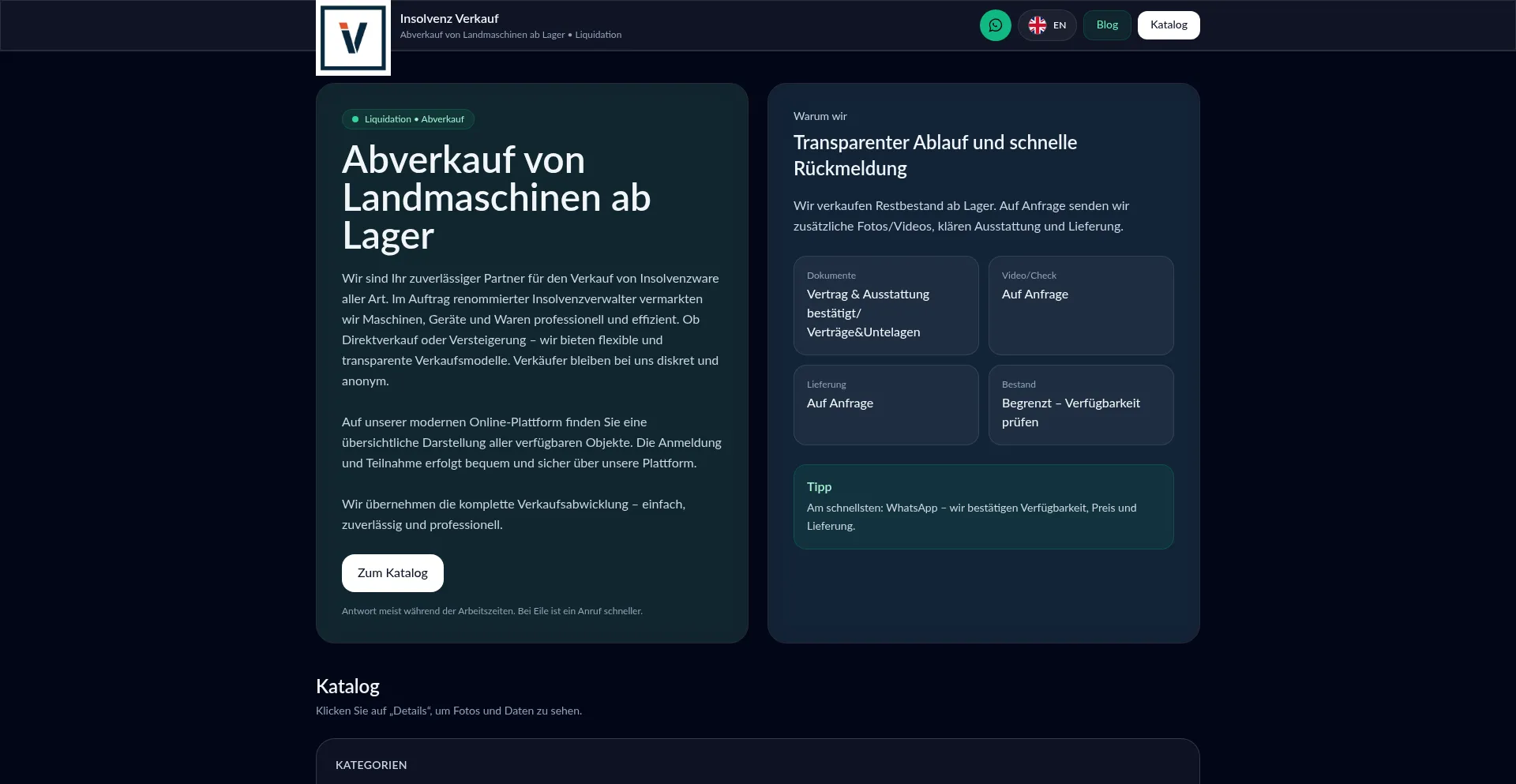The height and width of the screenshot is (784, 1516).
Task: Click the Dokumente info card
Action: point(886,306)
